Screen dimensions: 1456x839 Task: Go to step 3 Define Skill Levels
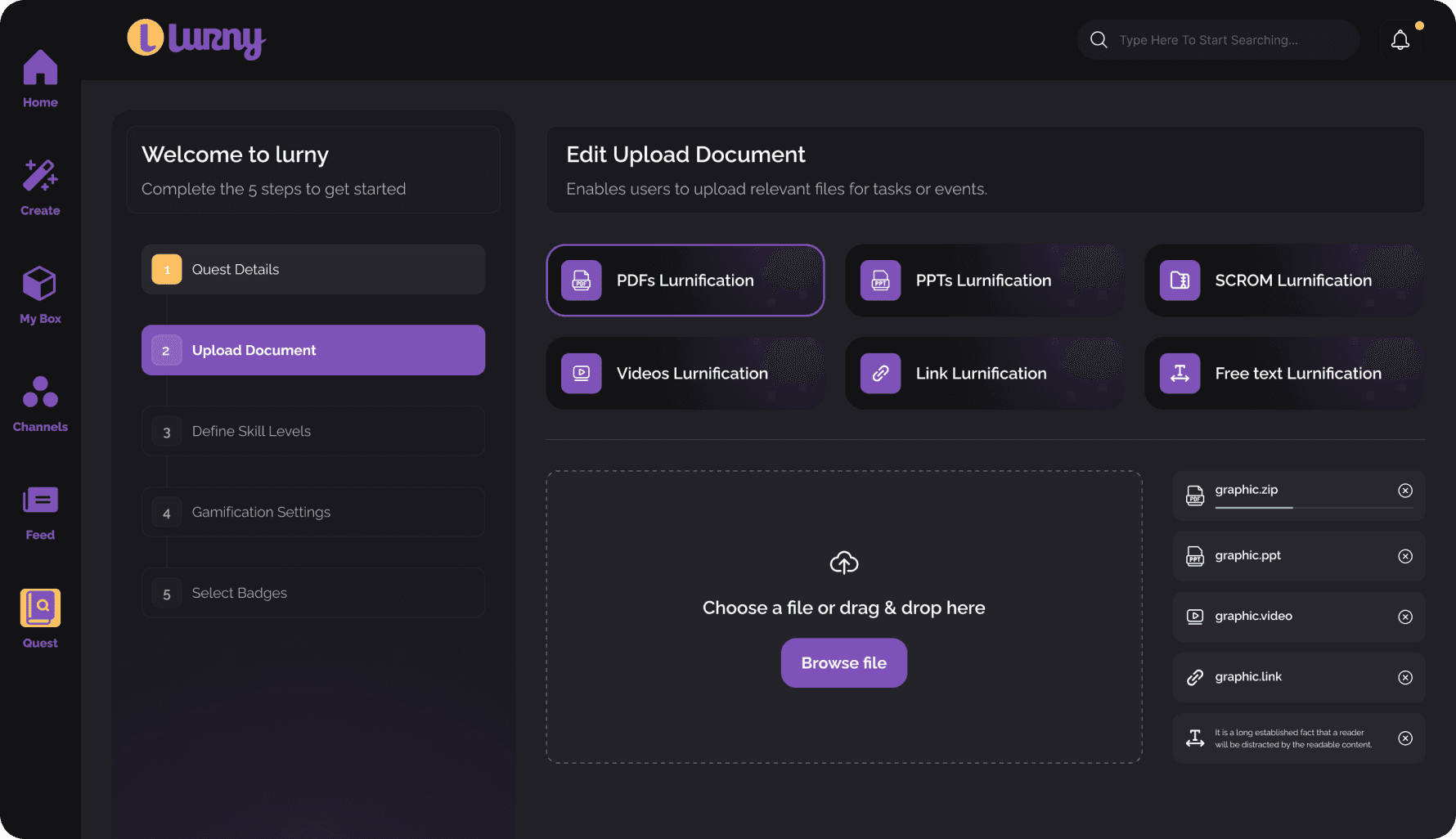click(313, 431)
